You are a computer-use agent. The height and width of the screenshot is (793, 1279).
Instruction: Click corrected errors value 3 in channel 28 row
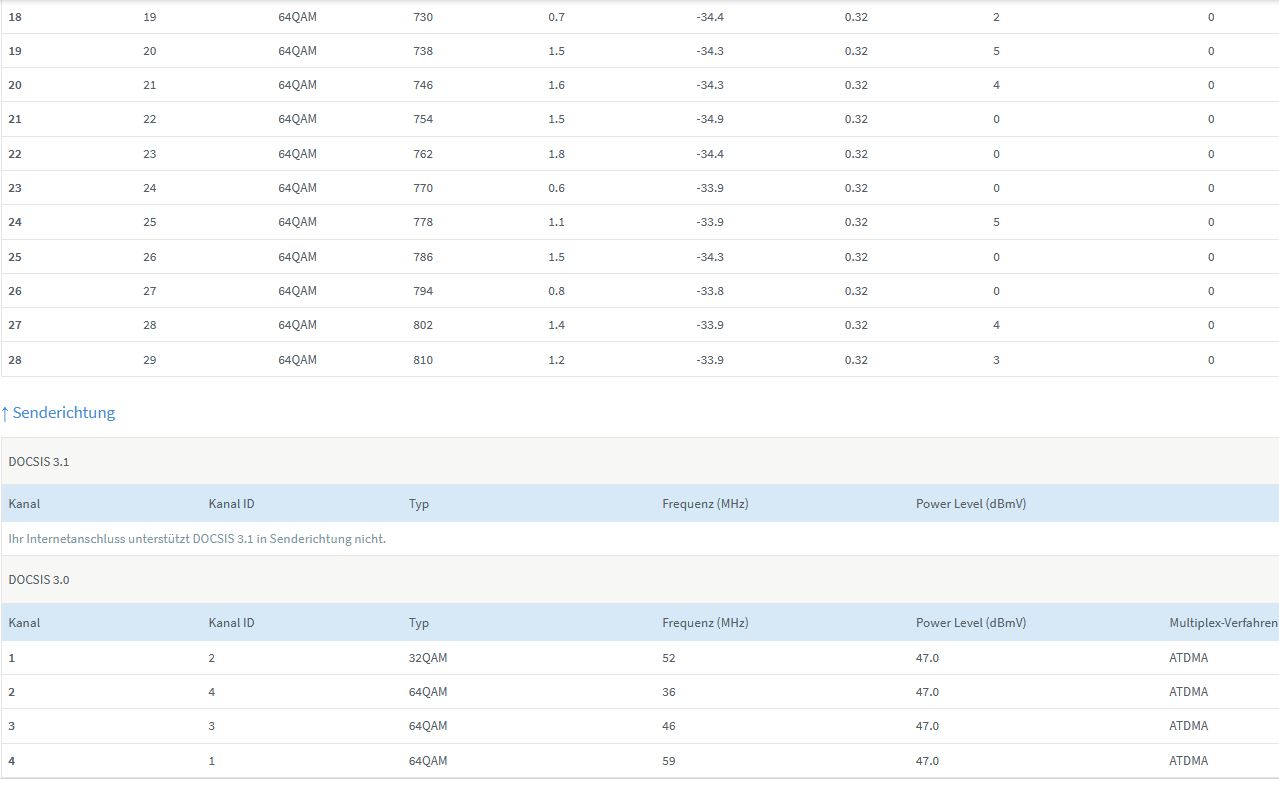[x=996, y=360]
